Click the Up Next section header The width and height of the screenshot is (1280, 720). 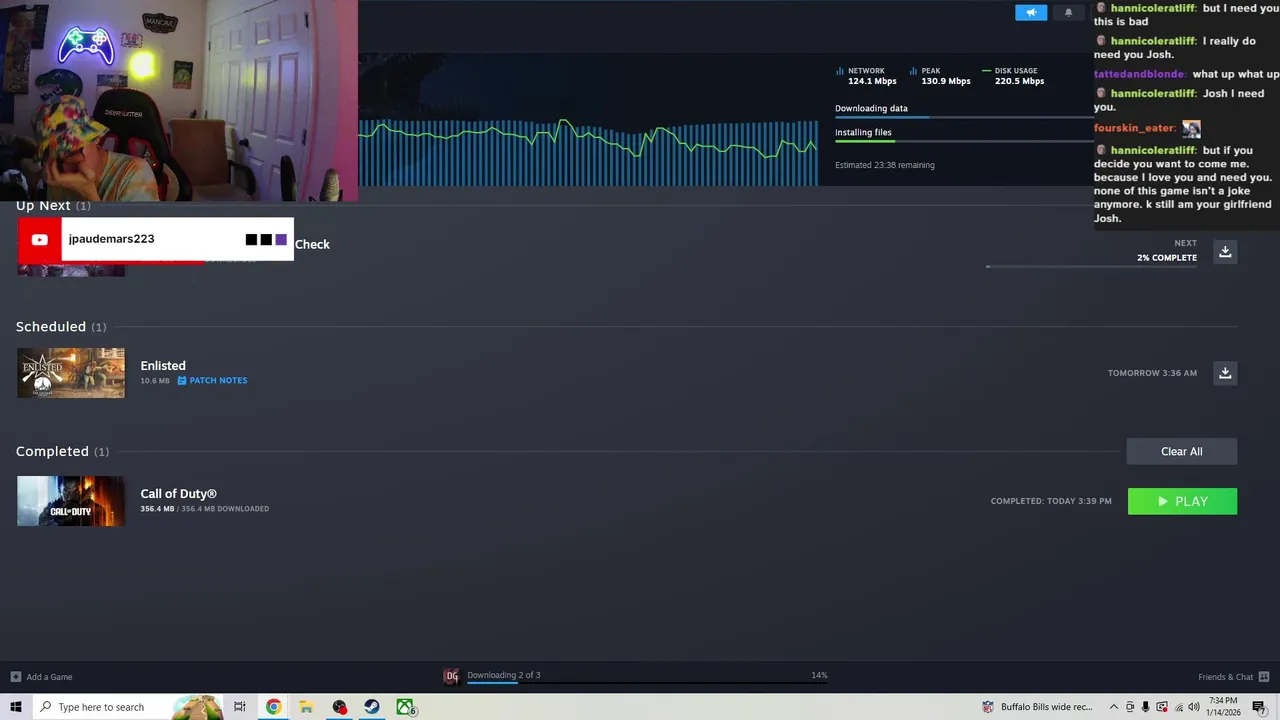pyautogui.click(x=53, y=205)
